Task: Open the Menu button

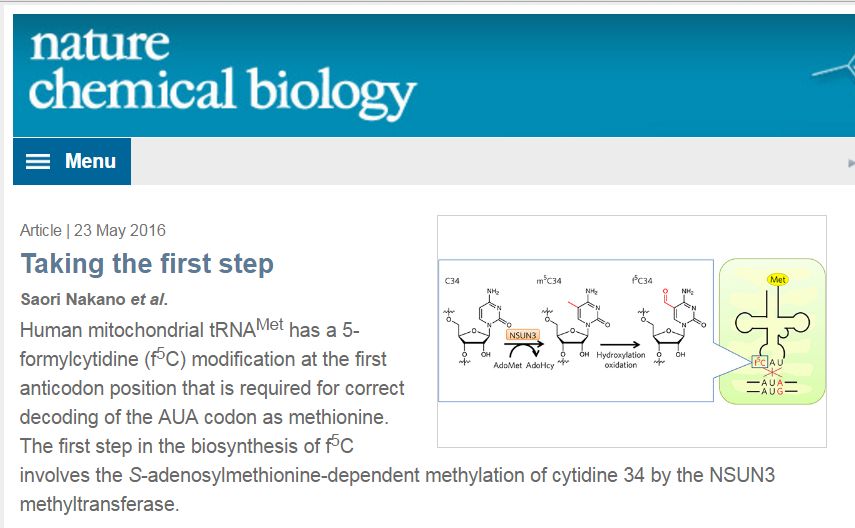Action: (x=72, y=161)
